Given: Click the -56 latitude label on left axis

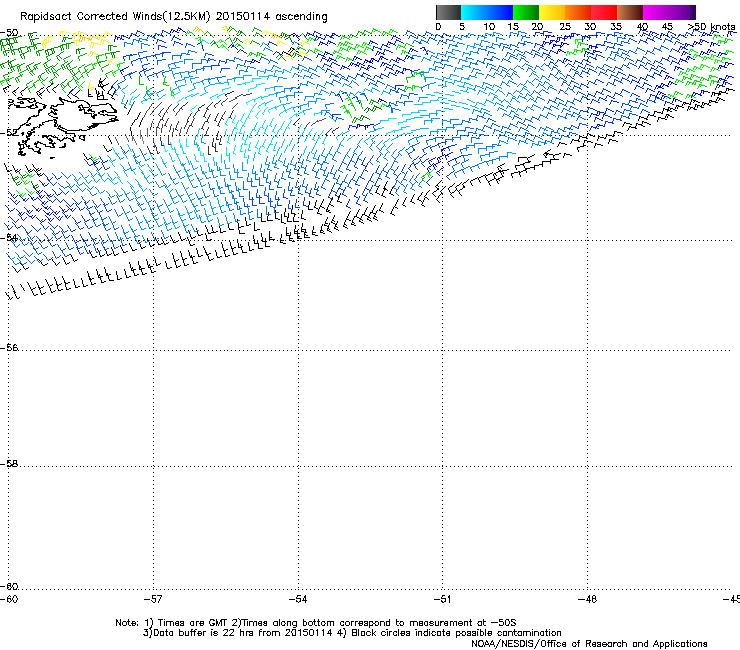Looking at the screenshot, I should pos(9,348).
